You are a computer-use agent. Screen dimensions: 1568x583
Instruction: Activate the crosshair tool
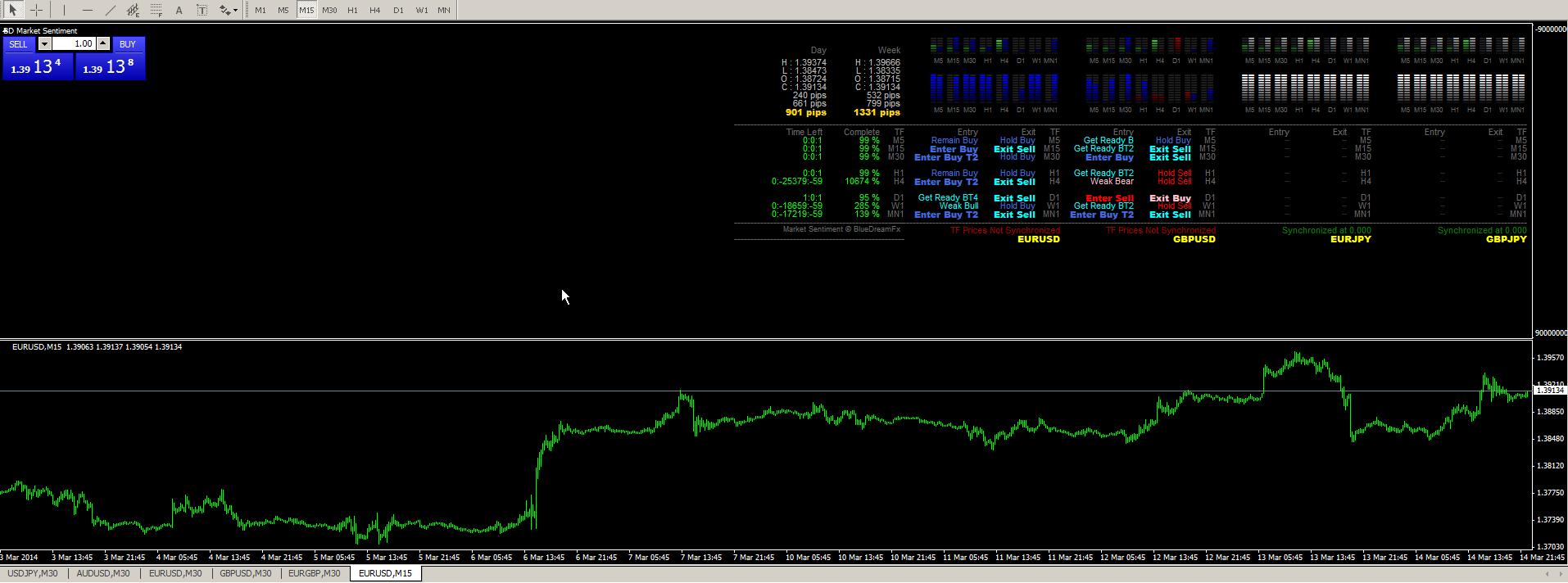pos(36,10)
